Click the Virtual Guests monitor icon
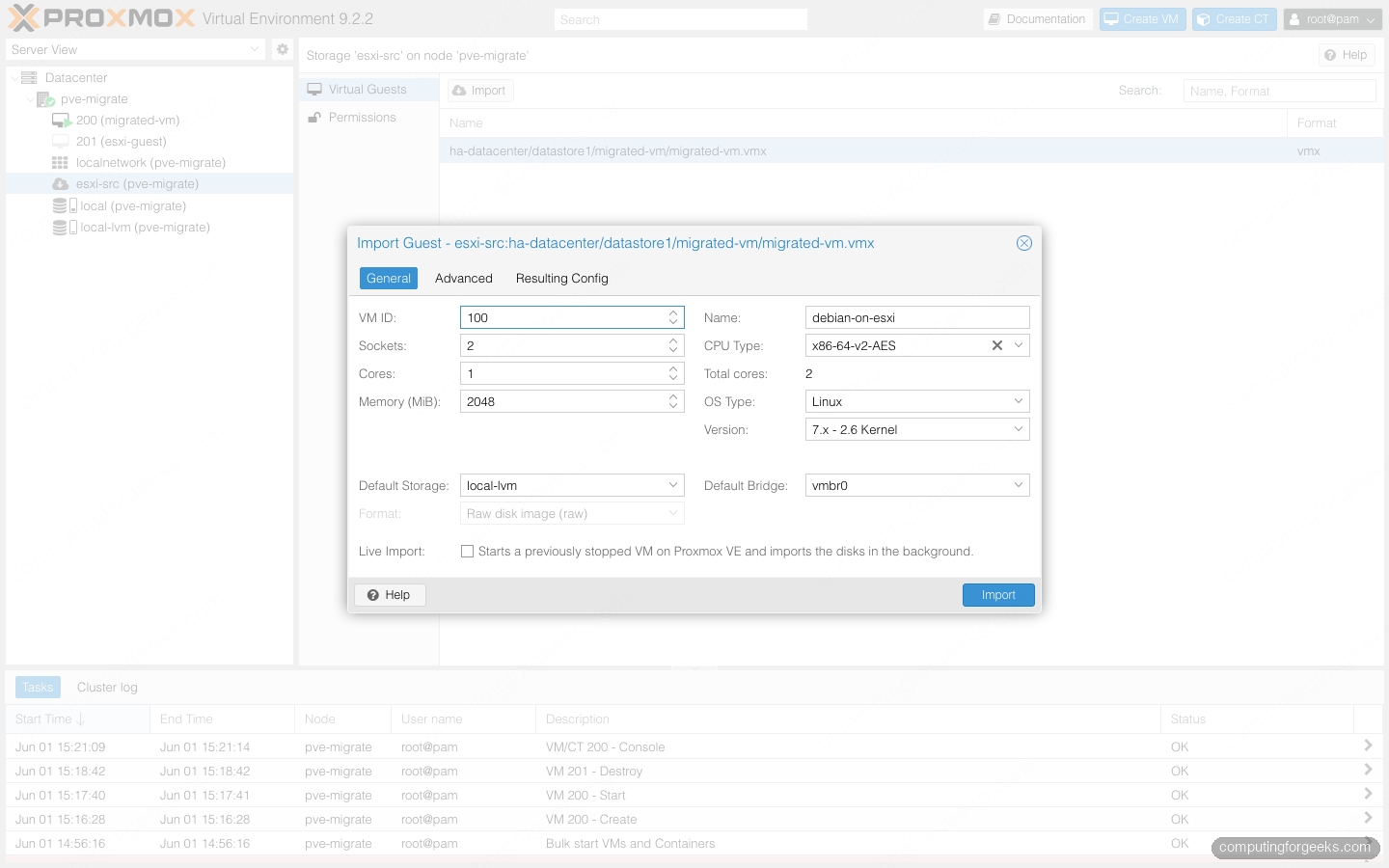1389x868 pixels. [x=314, y=90]
